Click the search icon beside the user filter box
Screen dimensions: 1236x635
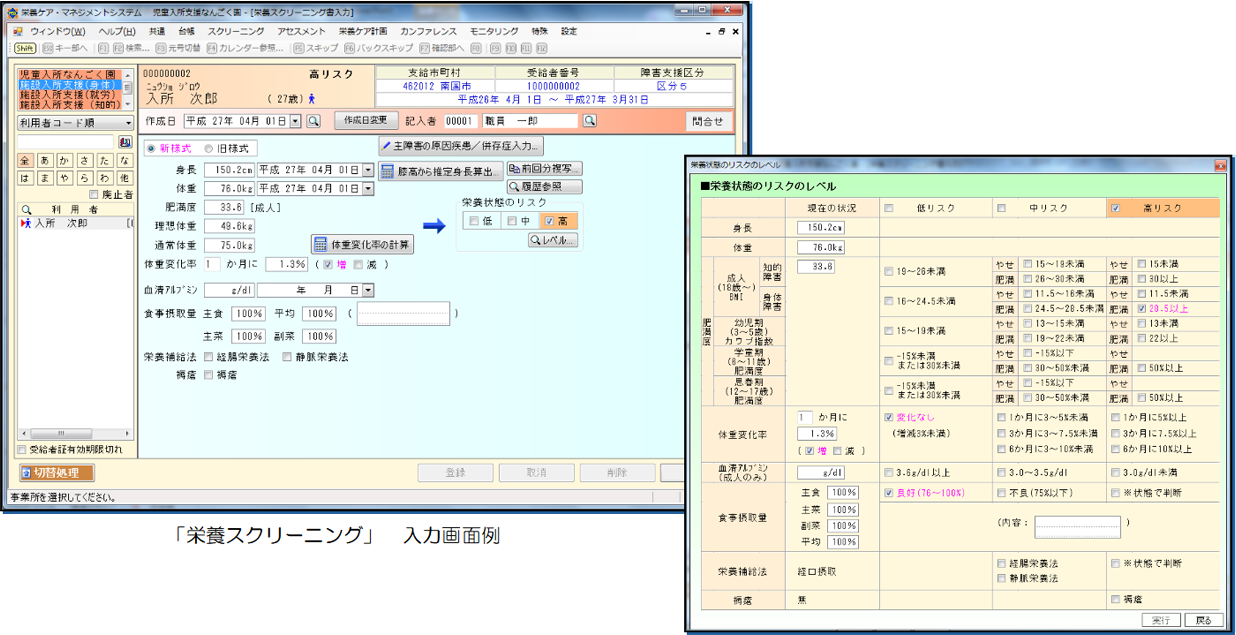click(x=125, y=143)
